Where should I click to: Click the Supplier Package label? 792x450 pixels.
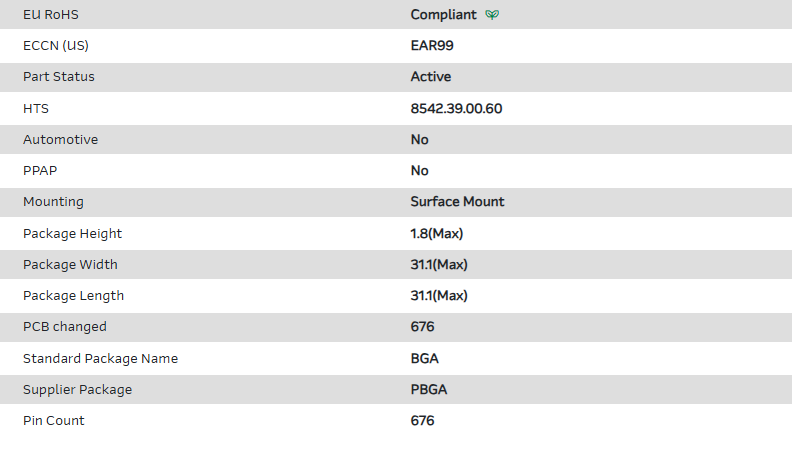coord(77,390)
